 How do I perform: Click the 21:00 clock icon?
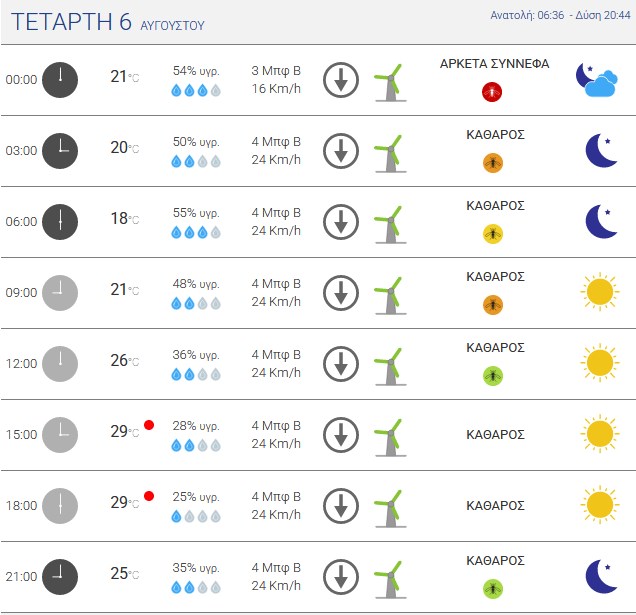click(60, 576)
